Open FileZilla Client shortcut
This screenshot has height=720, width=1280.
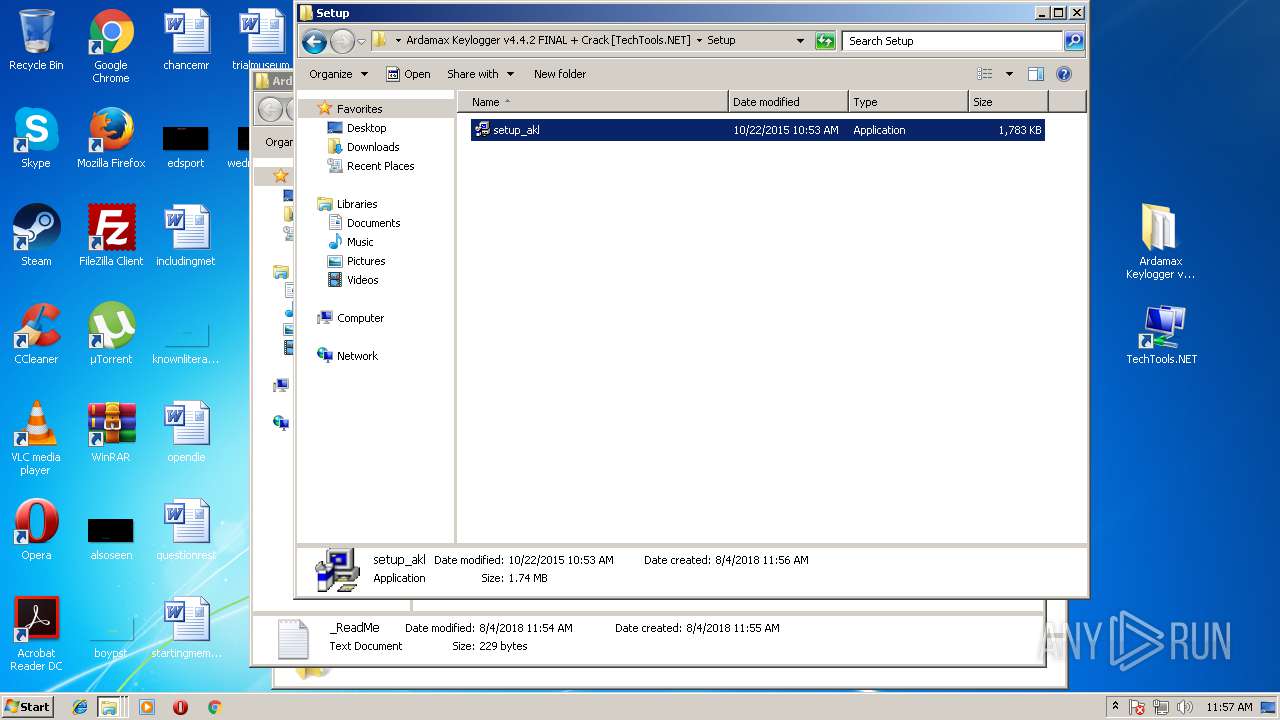(x=111, y=236)
